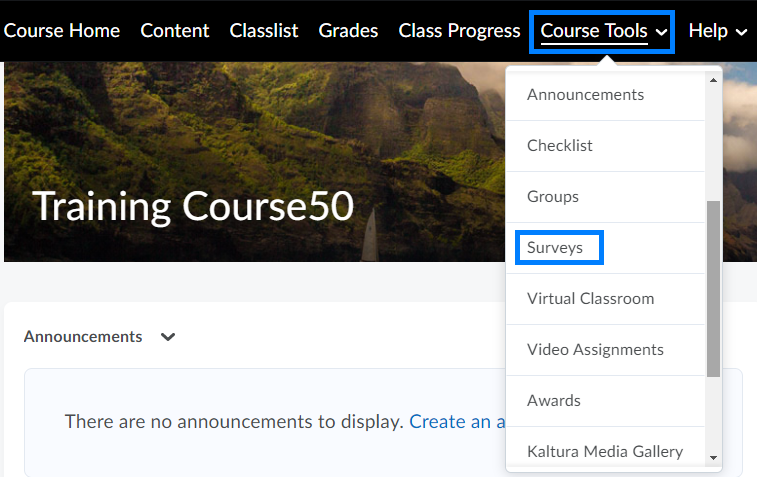Screen dimensions: 757x477
Task: Open the Course Tools dropdown
Action: [603, 31]
